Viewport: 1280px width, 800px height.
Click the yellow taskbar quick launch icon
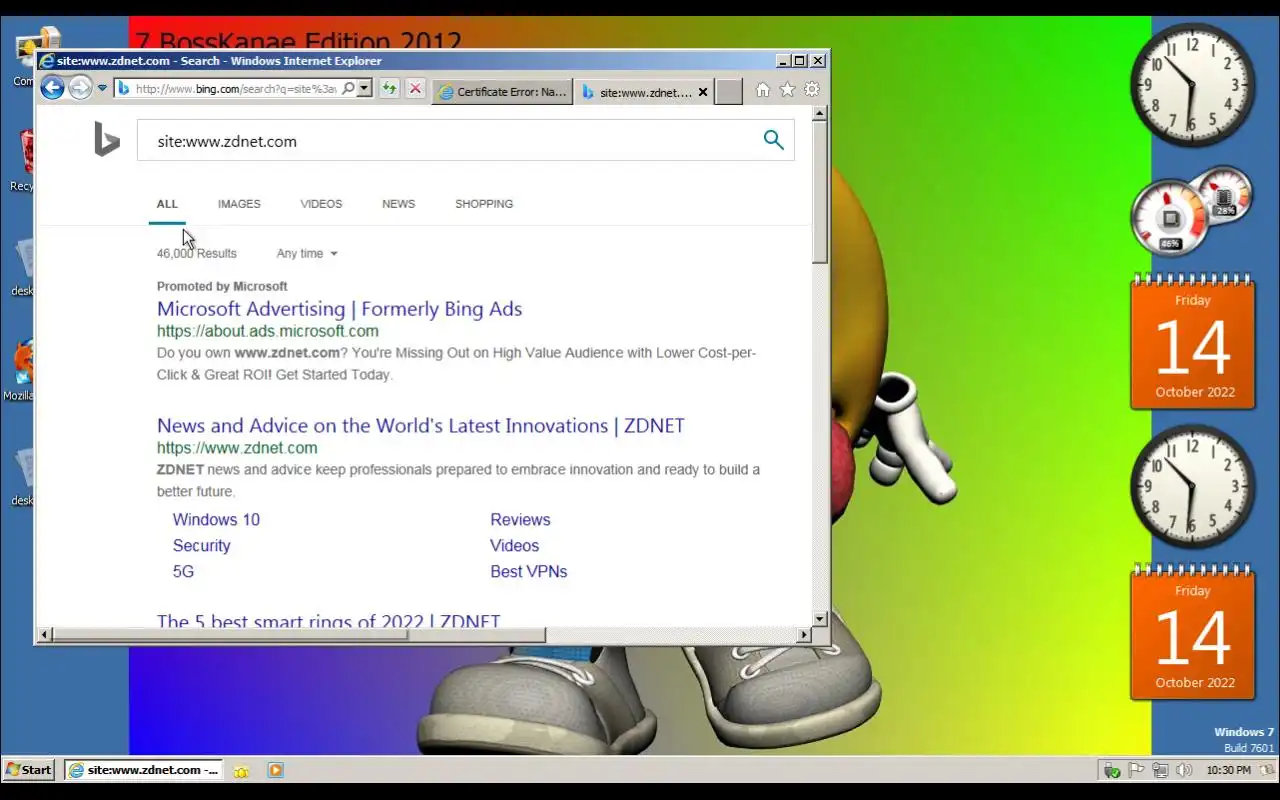(x=241, y=771)
